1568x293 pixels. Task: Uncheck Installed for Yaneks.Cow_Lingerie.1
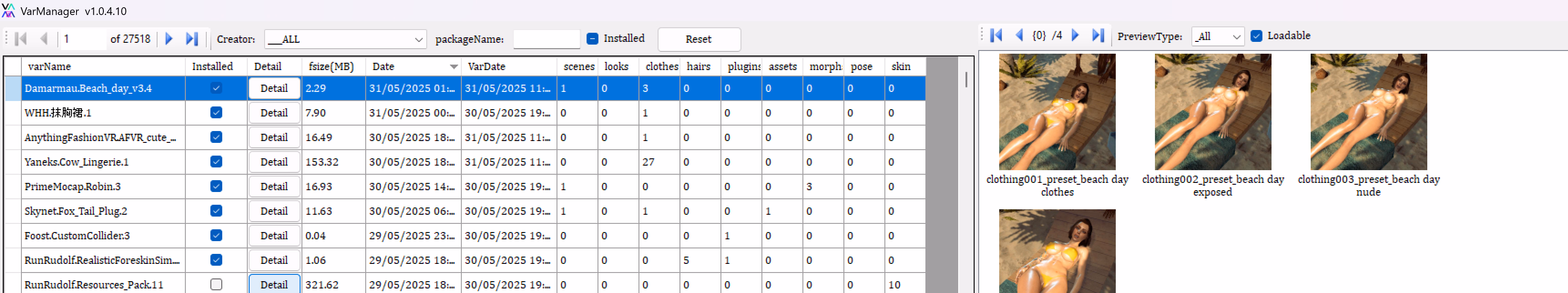[x=216, y=162]
